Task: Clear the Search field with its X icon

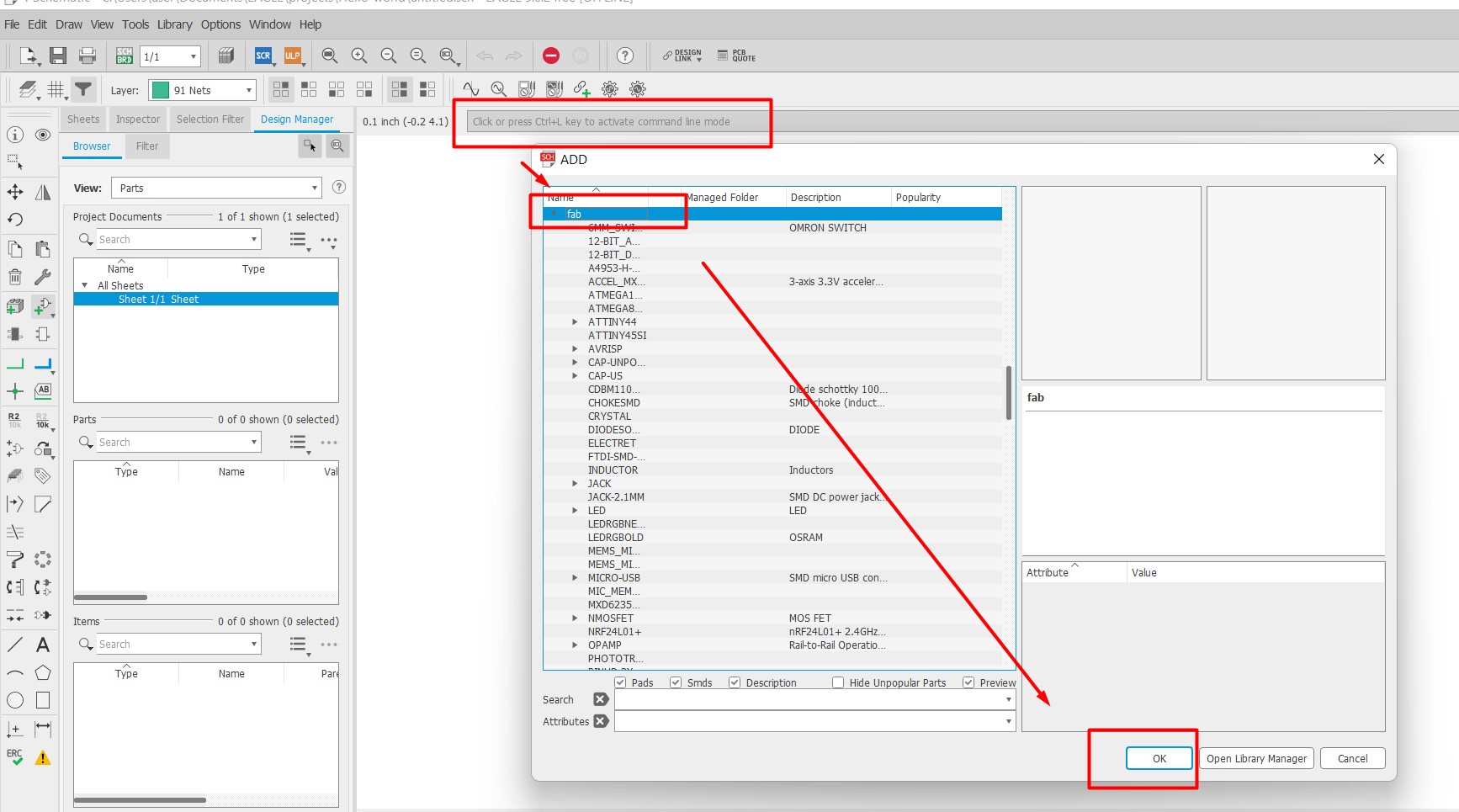Action: [x=601, y=699]
